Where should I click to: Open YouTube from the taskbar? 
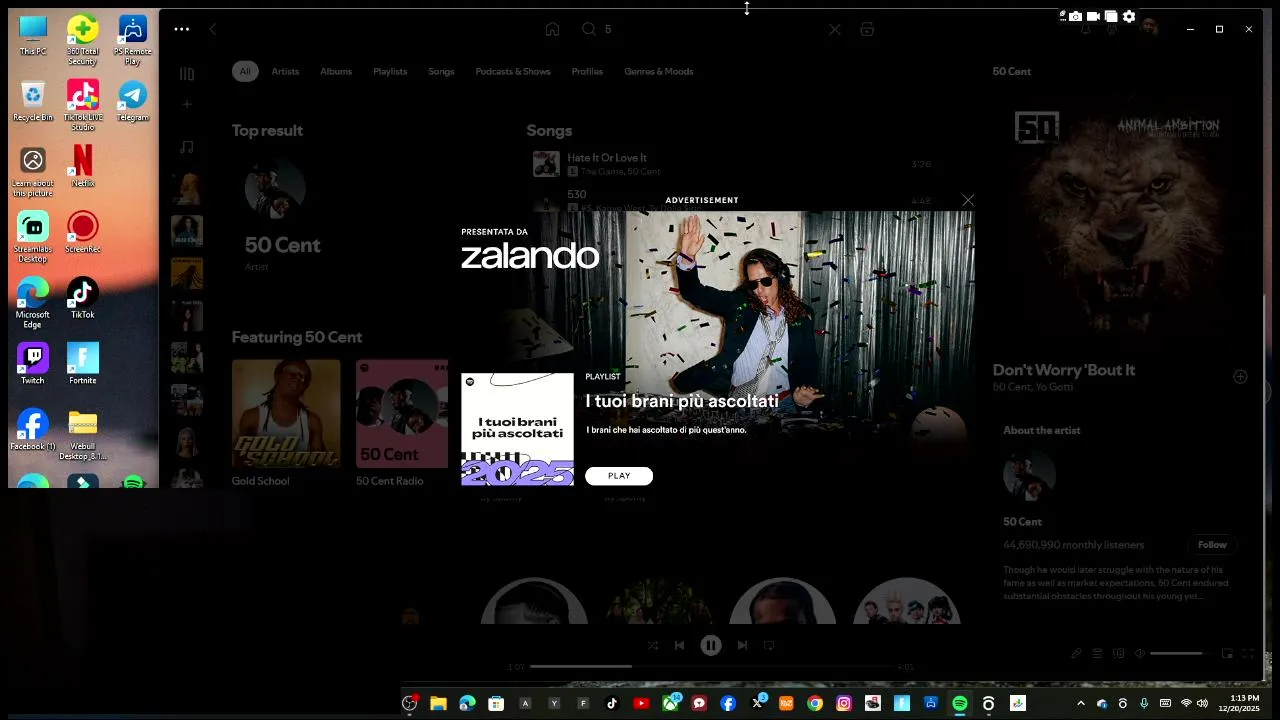[641, 704]
